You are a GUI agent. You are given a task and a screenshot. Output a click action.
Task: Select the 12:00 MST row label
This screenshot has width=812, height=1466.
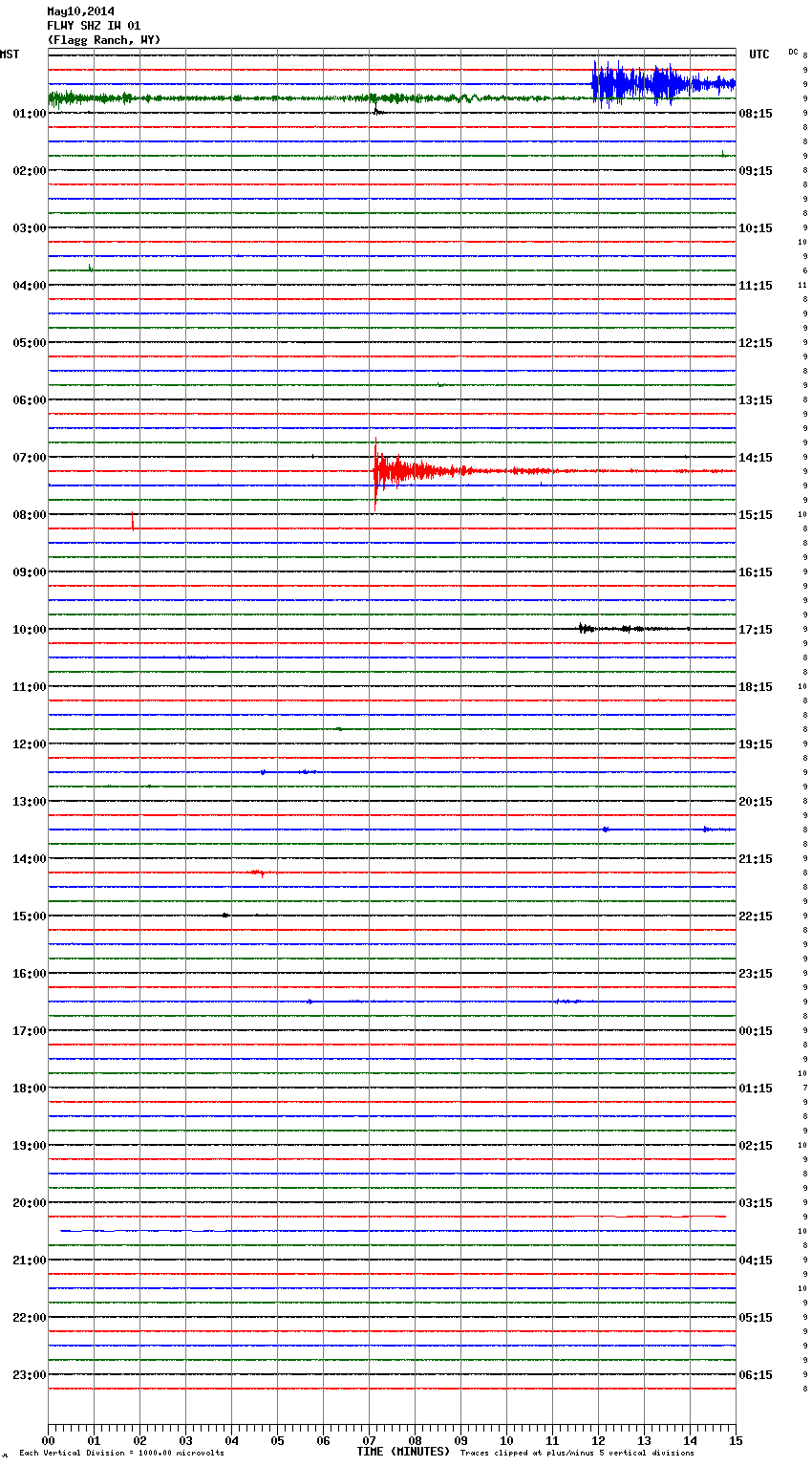click(29, 744)
